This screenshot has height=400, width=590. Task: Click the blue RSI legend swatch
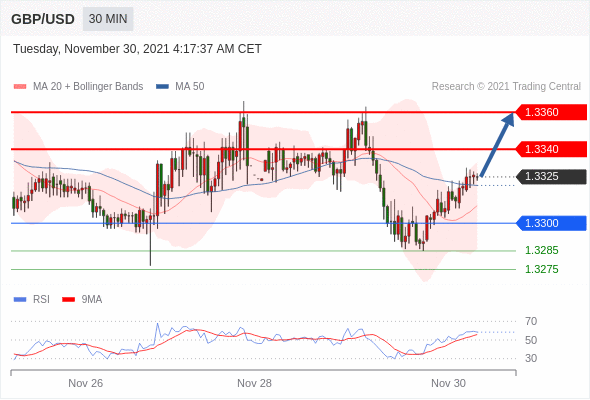20,300
